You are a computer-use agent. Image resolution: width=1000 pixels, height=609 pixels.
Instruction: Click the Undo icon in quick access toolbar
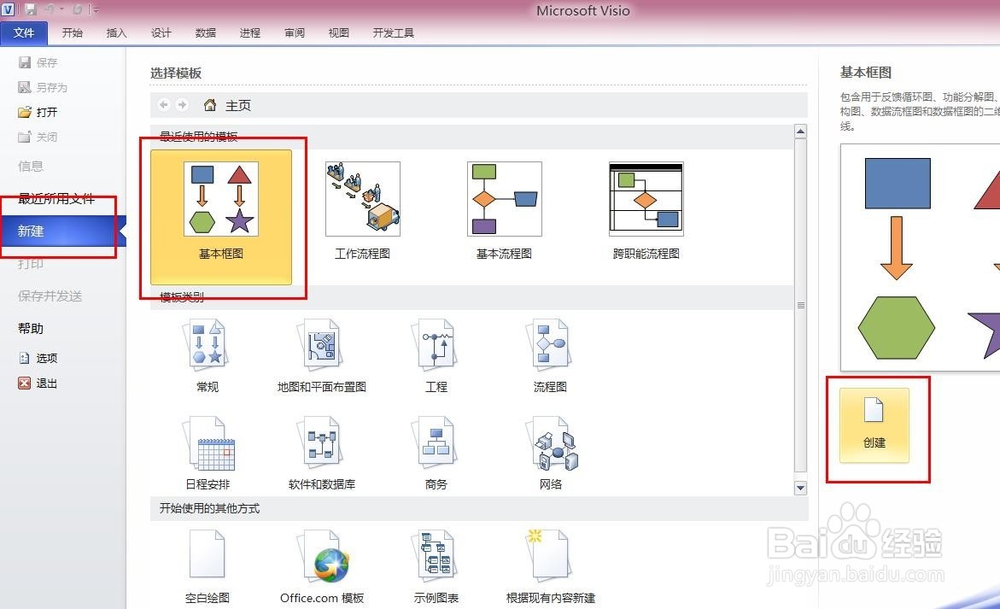50,10
